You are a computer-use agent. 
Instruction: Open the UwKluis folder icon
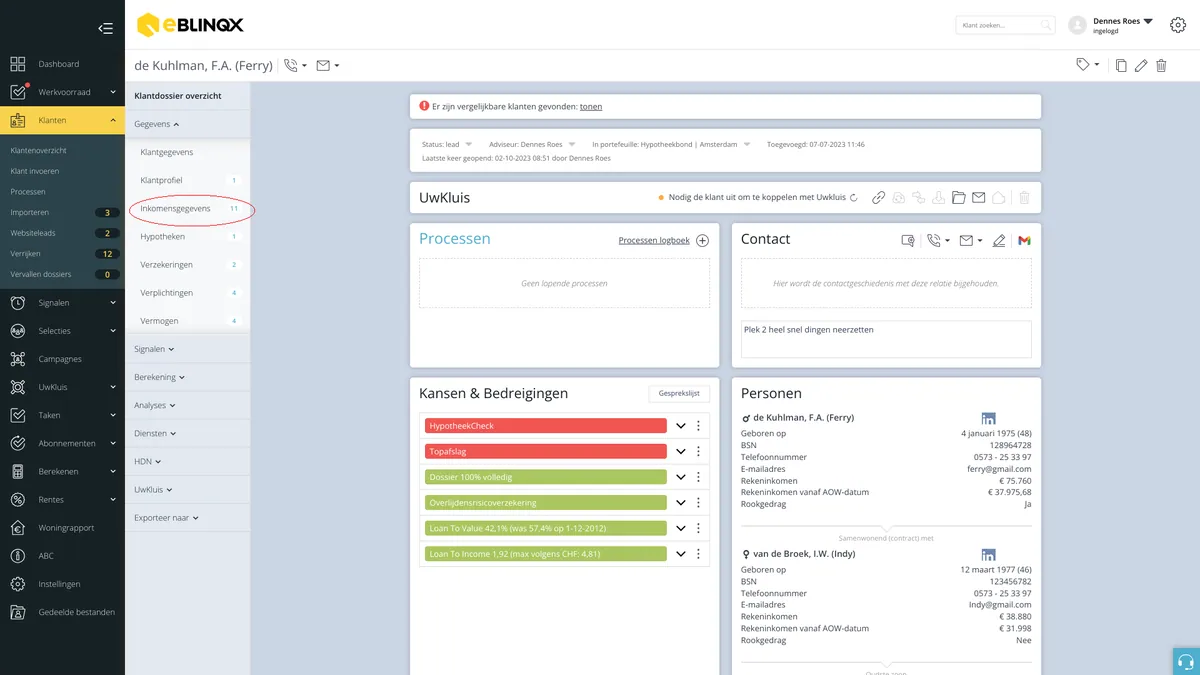click(958, 198)
